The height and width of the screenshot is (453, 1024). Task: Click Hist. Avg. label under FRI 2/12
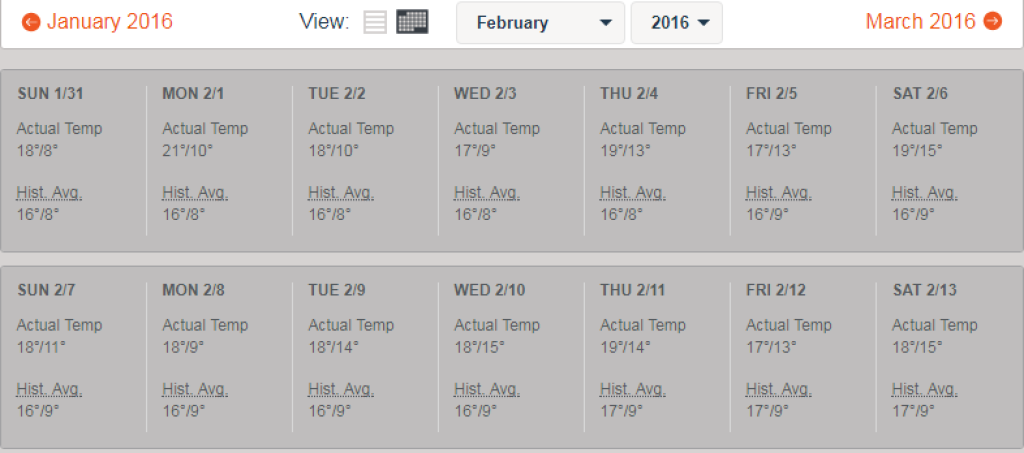coord(778,390)
